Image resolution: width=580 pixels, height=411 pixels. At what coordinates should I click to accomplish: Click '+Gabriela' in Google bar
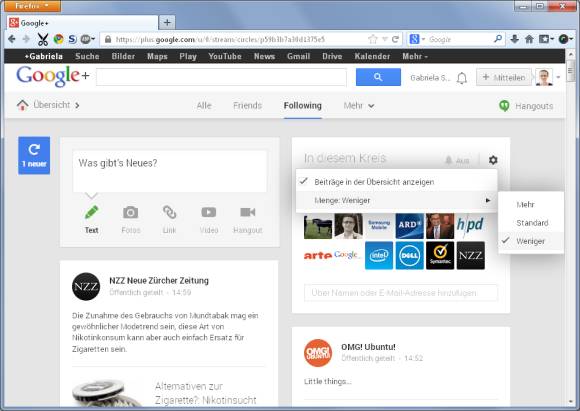coord(44,56)
